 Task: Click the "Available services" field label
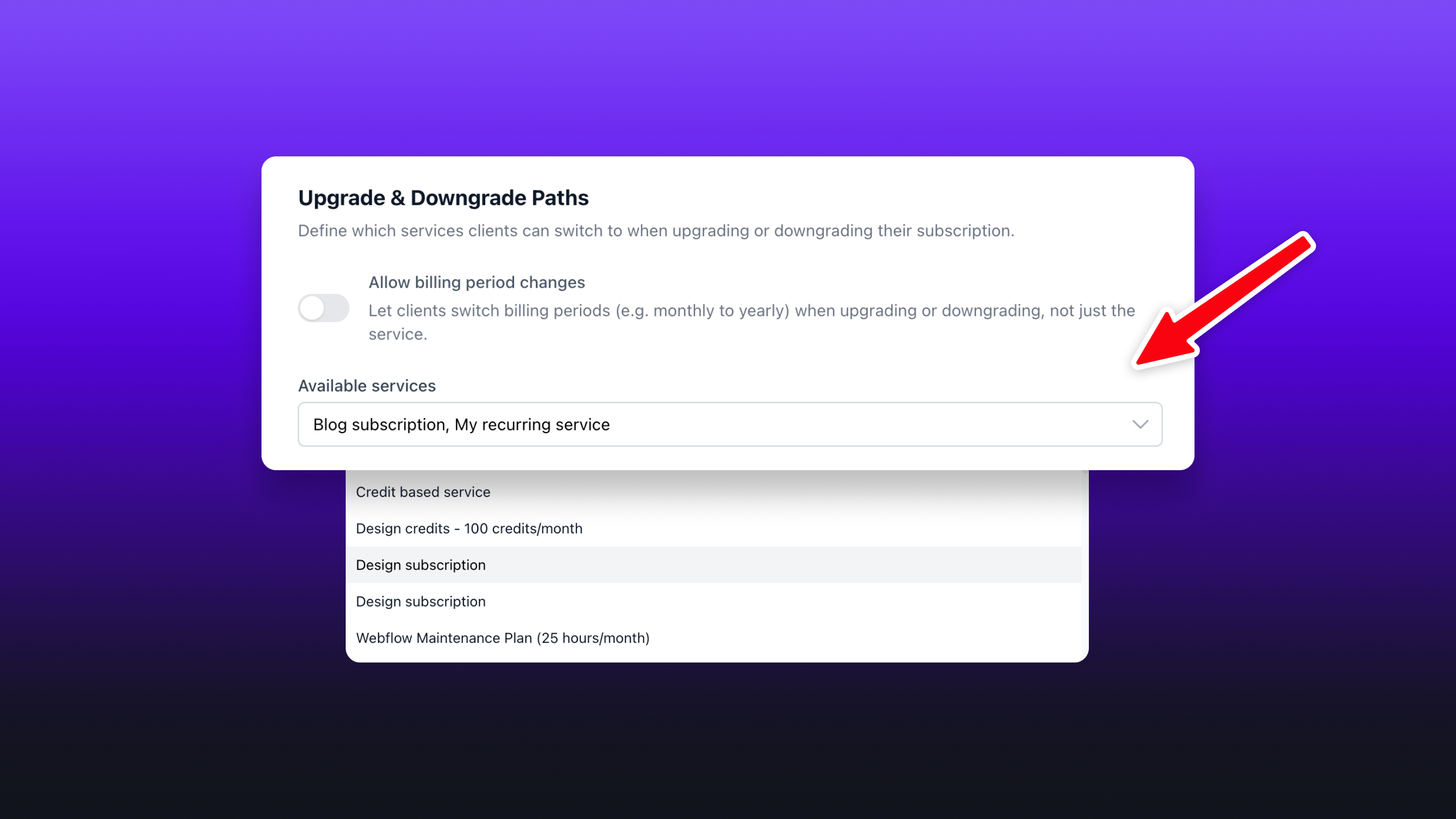(x=367, y=385)
